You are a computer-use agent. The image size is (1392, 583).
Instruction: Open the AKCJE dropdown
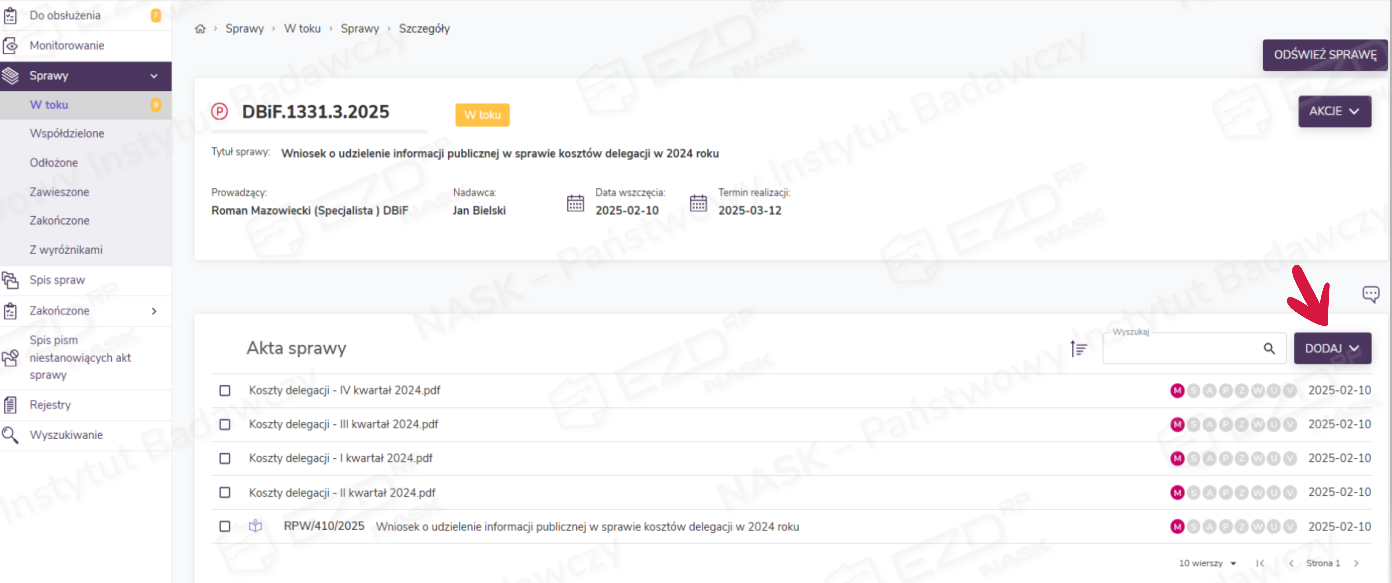[x=1334, y=111]
